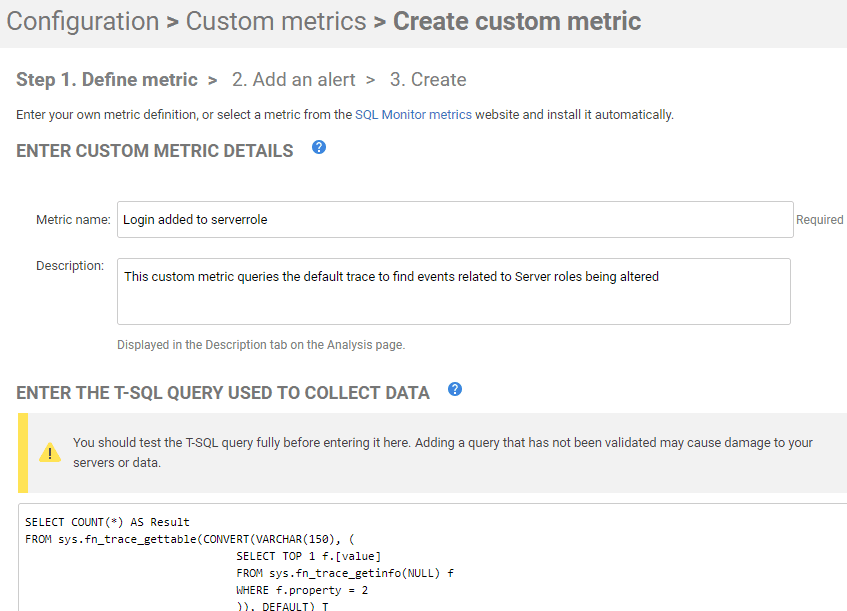Click the Description label
847x611 pixels.
point(70,266)
